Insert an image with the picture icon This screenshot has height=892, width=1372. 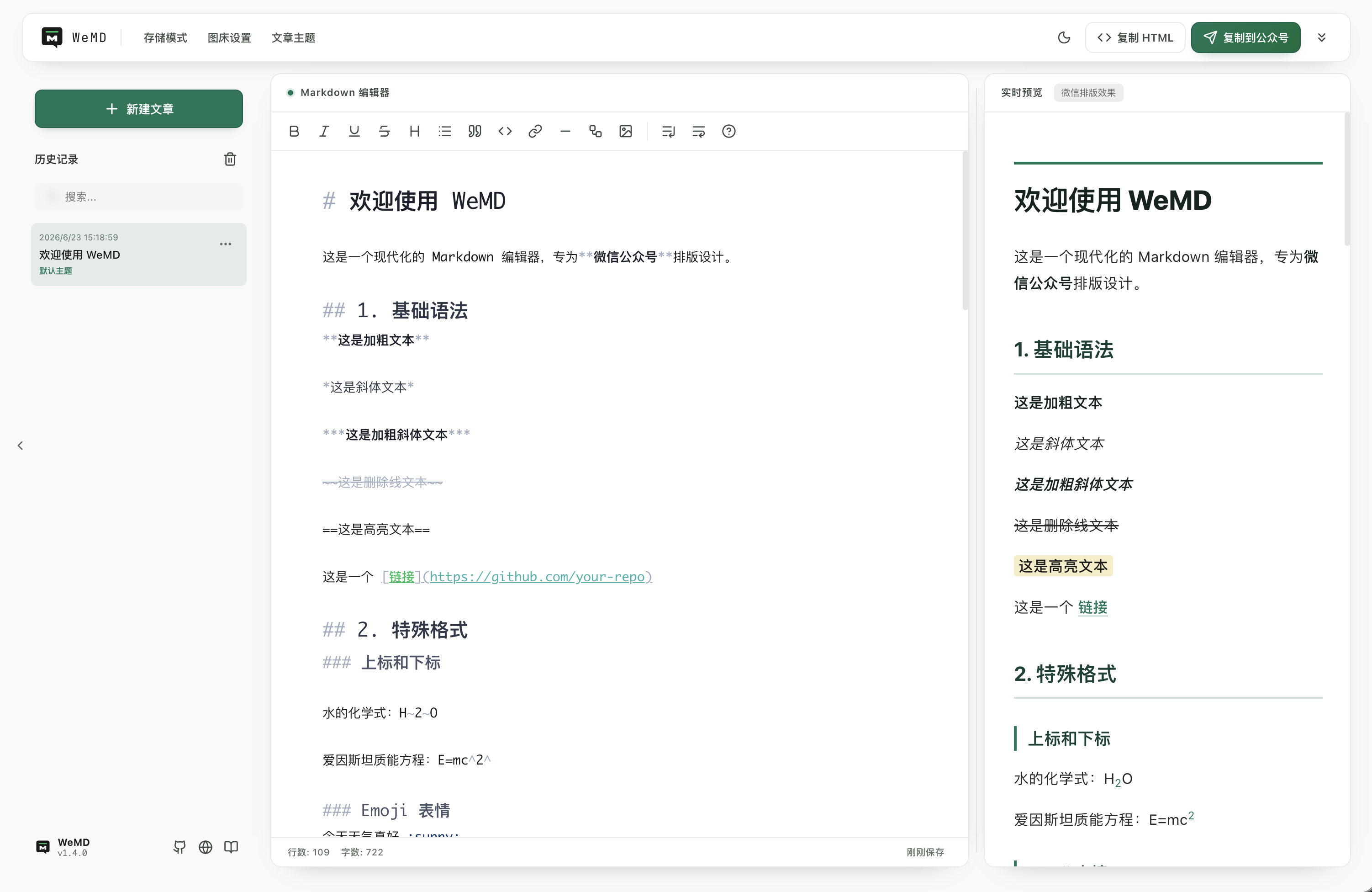625,132
